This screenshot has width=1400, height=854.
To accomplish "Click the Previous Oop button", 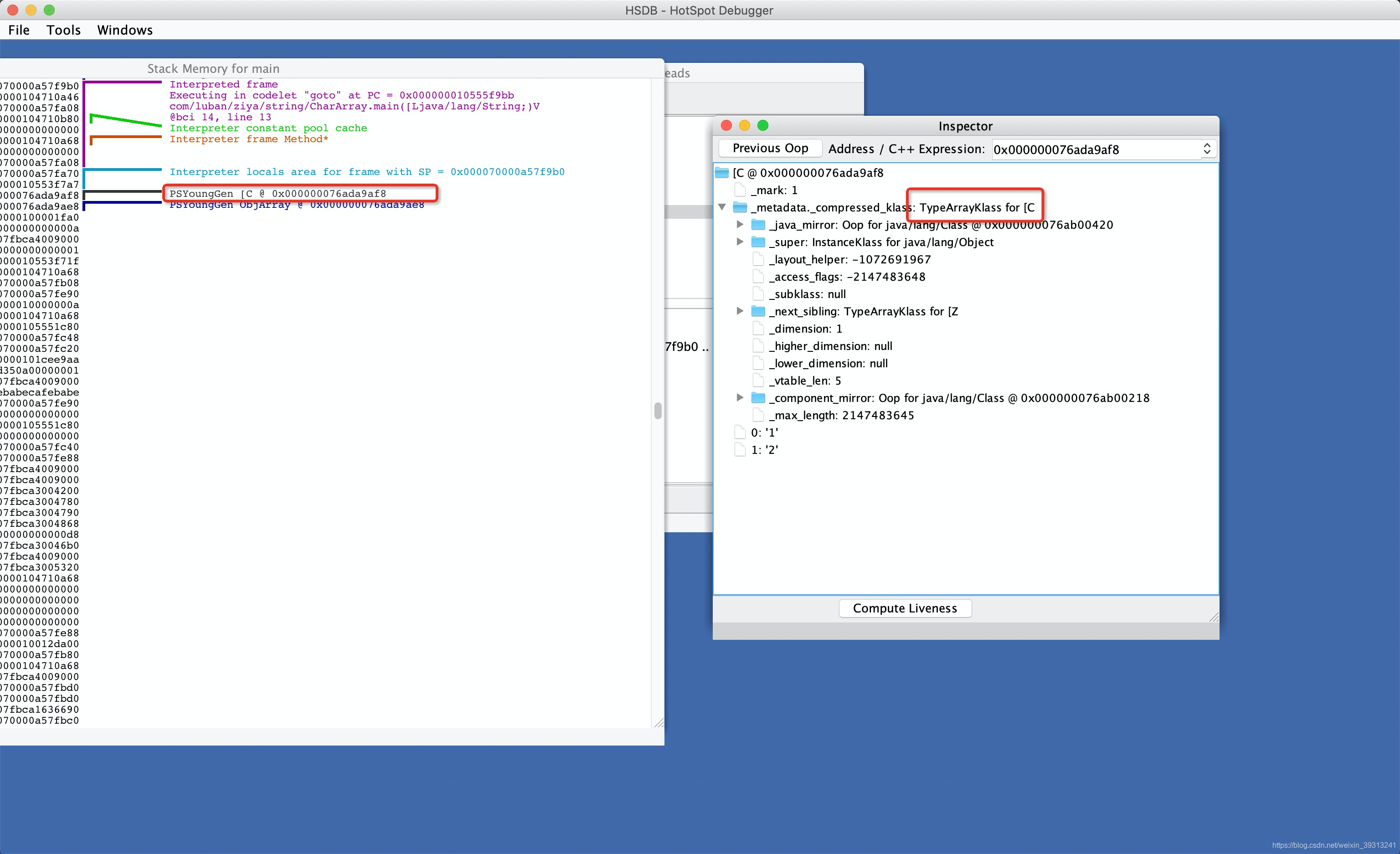I will (x=770, y=148).
